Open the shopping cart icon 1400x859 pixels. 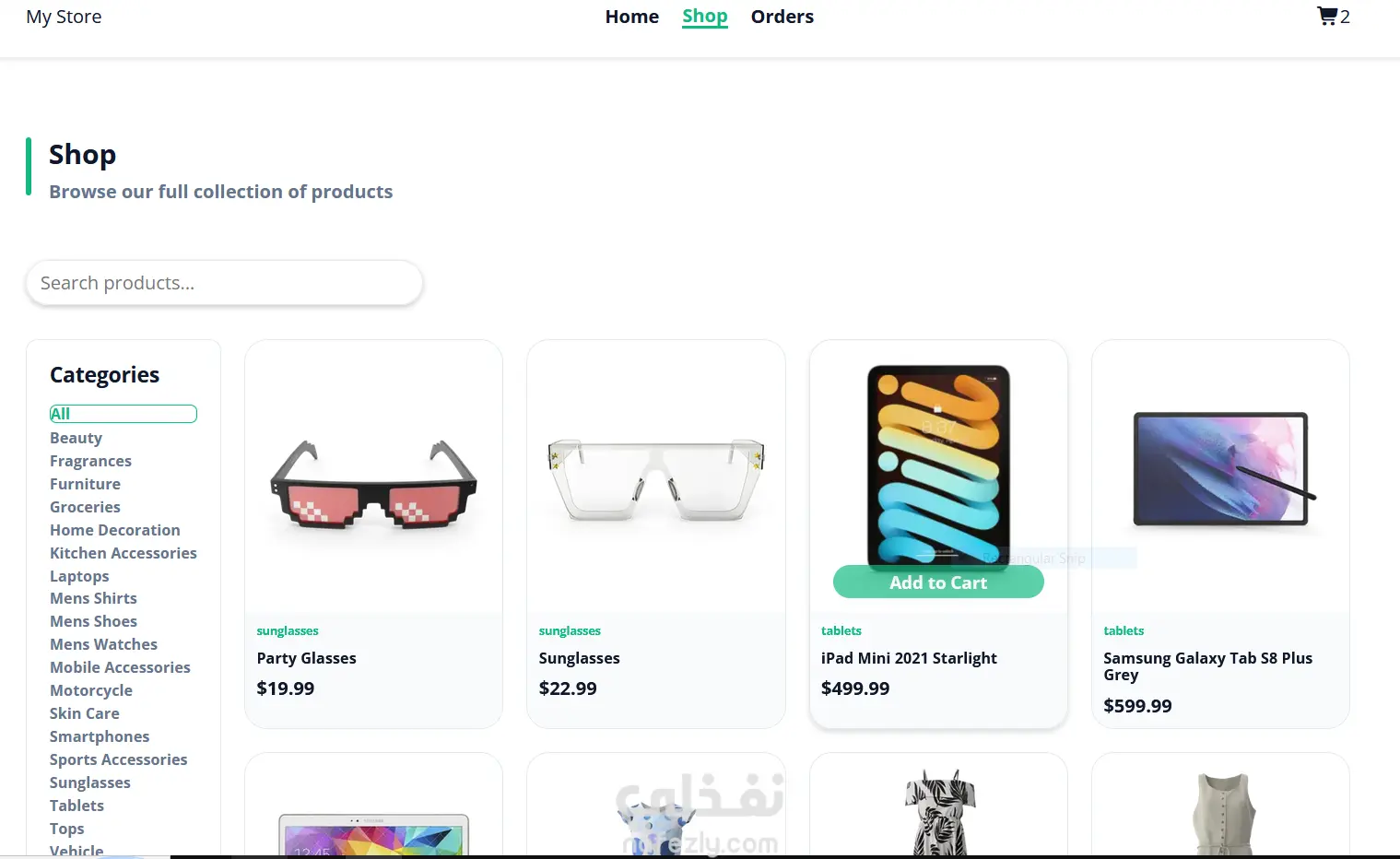click(x=1327, y=17)
